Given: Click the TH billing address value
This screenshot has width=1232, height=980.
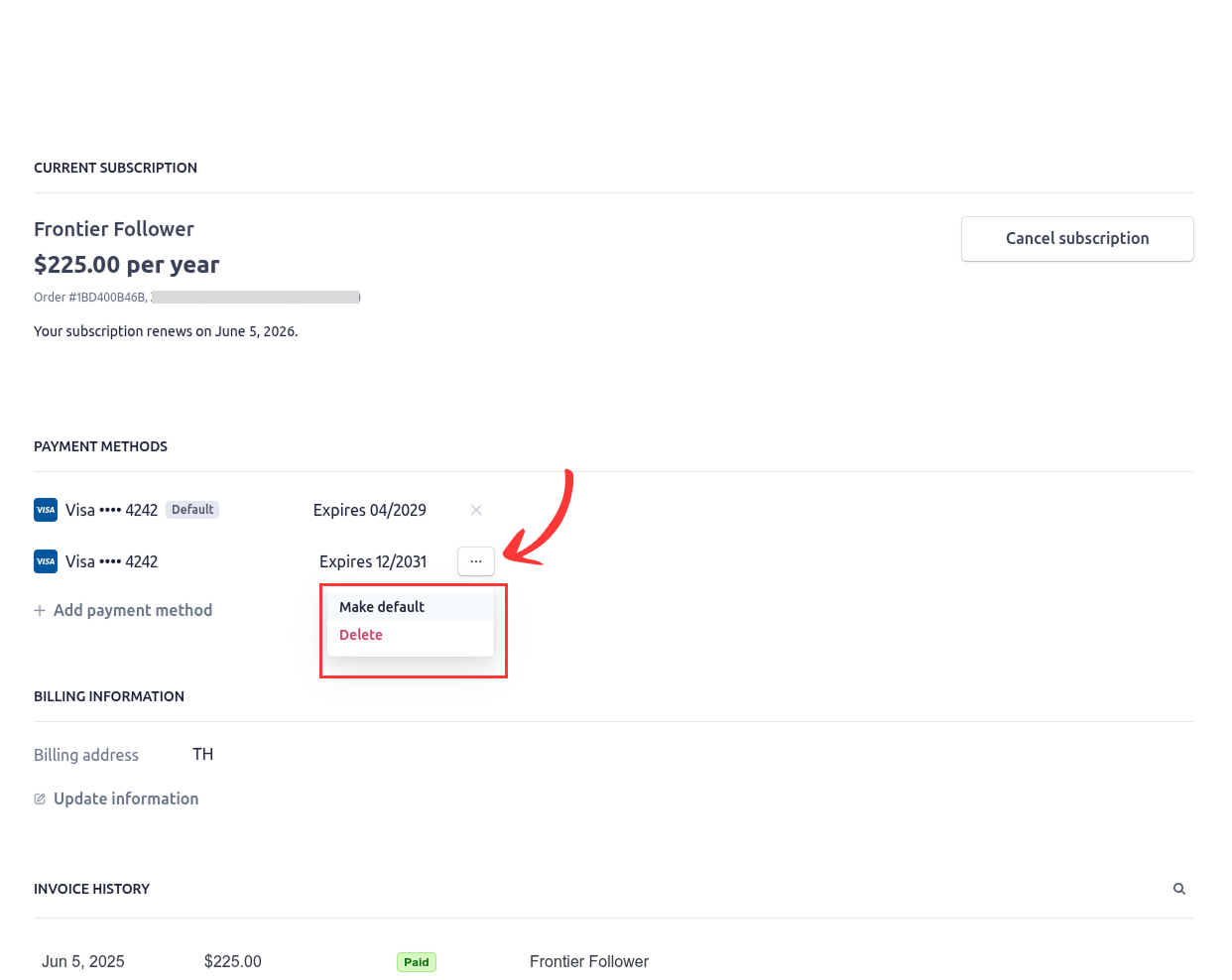Looking at the screenshot, I should coord(203,754).
